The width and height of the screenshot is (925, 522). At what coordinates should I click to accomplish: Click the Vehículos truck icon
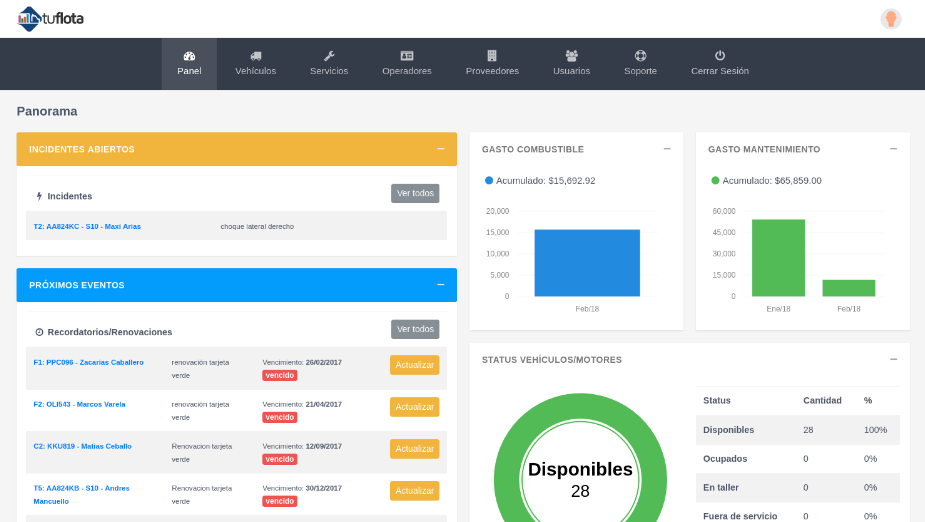[x=255, y=56]
